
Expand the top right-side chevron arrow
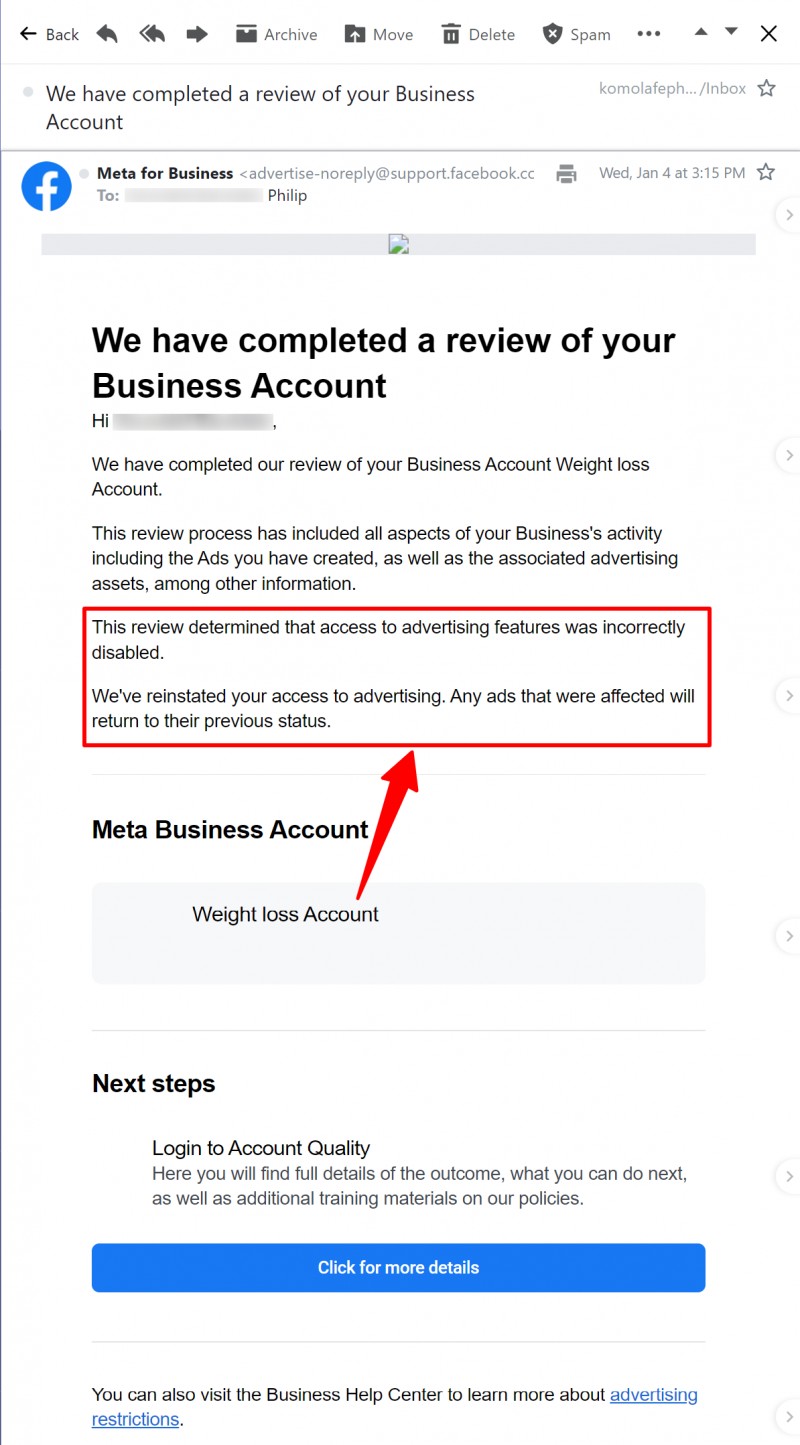point(789,214)
